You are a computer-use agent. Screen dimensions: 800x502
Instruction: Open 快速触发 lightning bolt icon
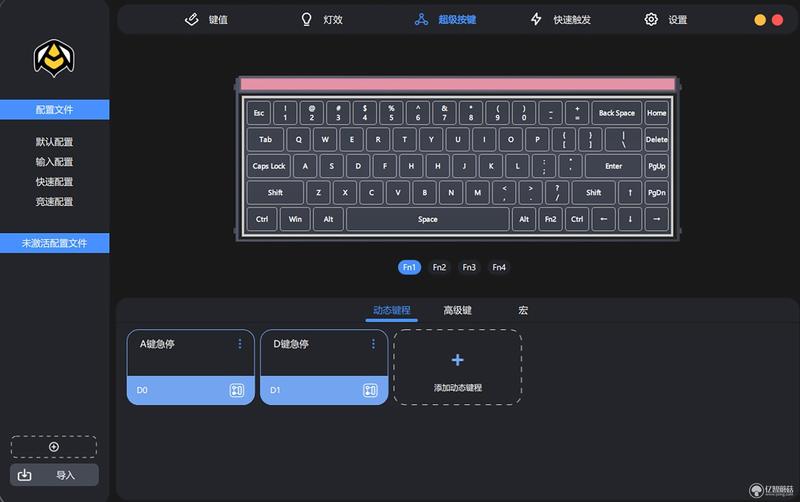(536, 19)
